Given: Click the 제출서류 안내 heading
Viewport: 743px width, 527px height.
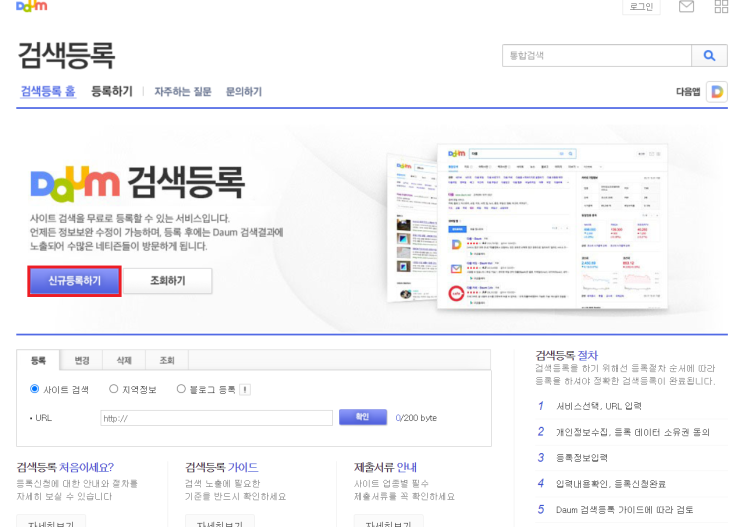Looking at the screenshot, I should (385, 467).
